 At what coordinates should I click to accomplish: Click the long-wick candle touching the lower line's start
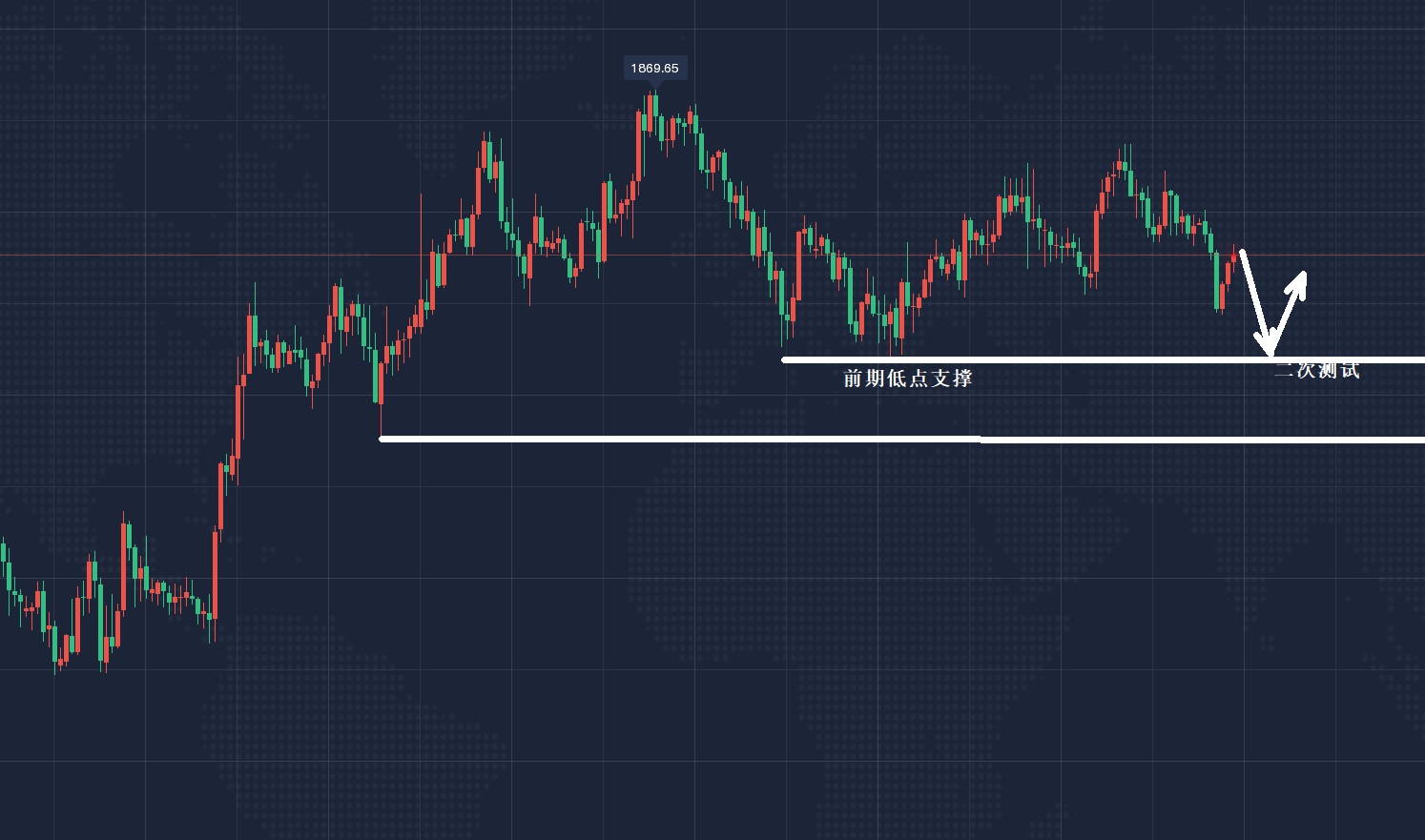click(381, 381)
